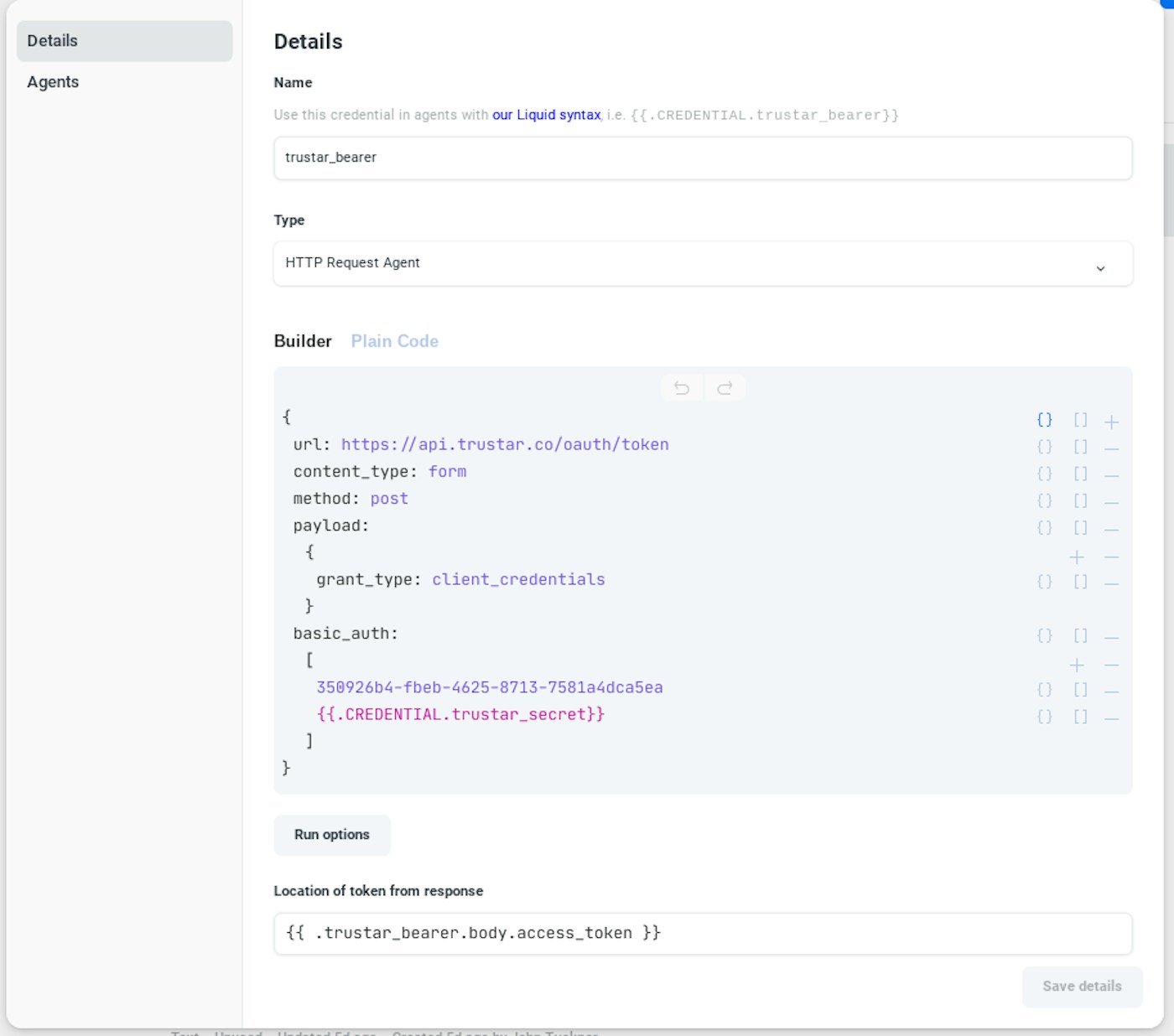The image size is (1174, 1036).
Task: Remove the url row with minus icon
Action: pos(1111,448)
